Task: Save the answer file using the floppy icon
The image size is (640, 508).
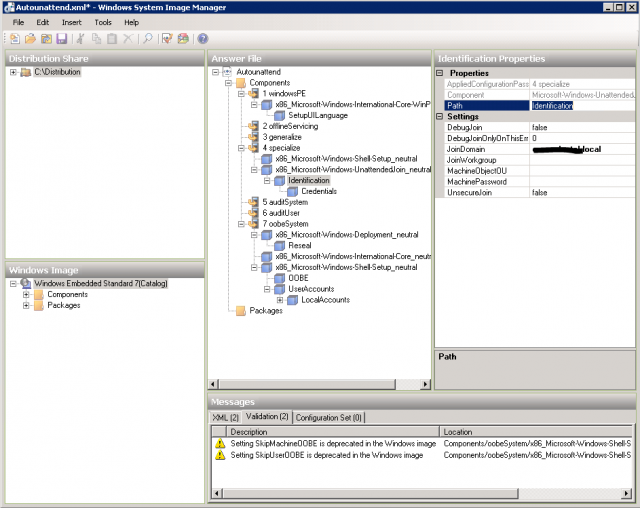Action: [x=62, y=38]
